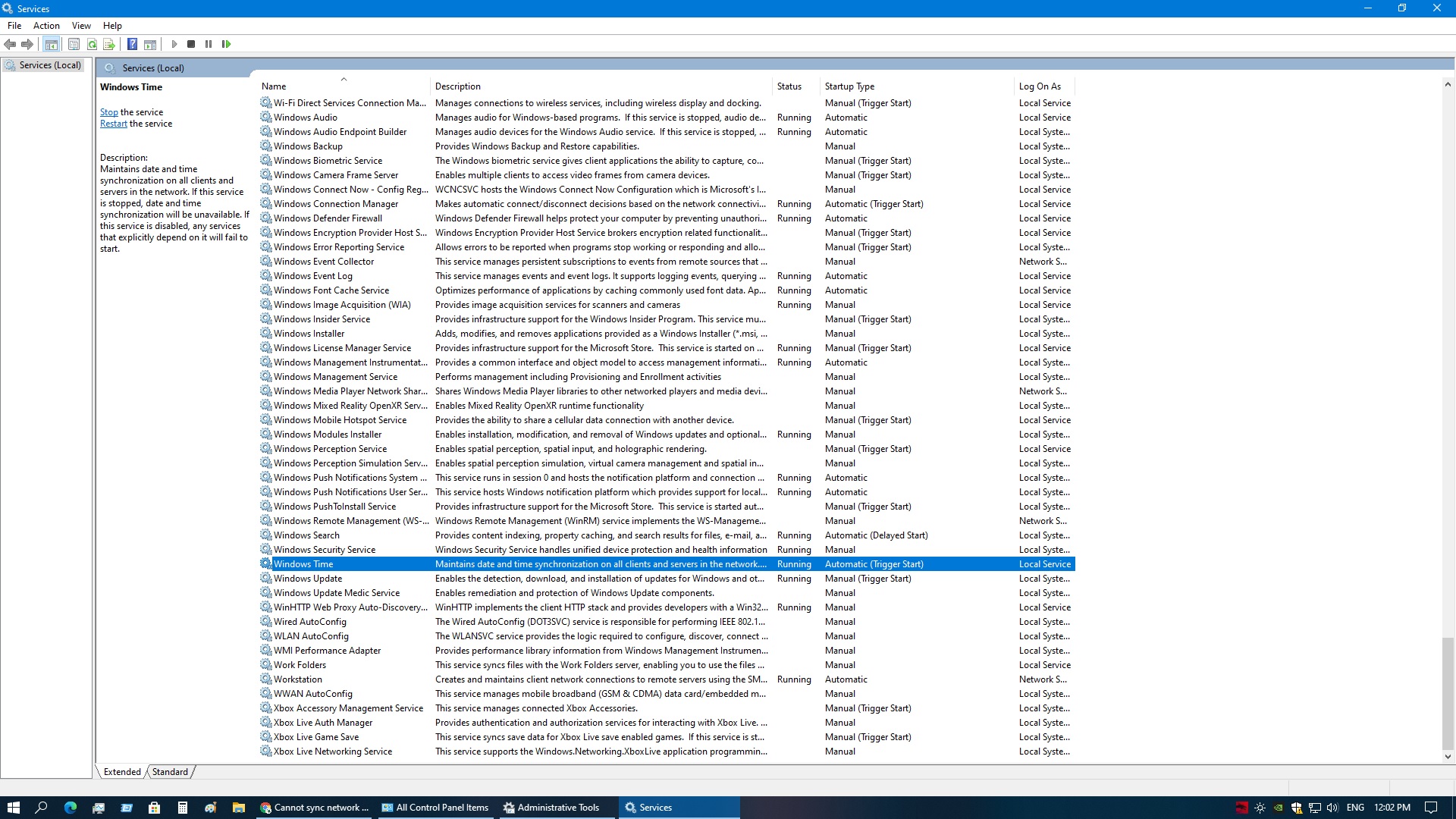The image size is (1456, 819).
Task: Click the Stop Service toolbar button
Action: tap(191, 44)
